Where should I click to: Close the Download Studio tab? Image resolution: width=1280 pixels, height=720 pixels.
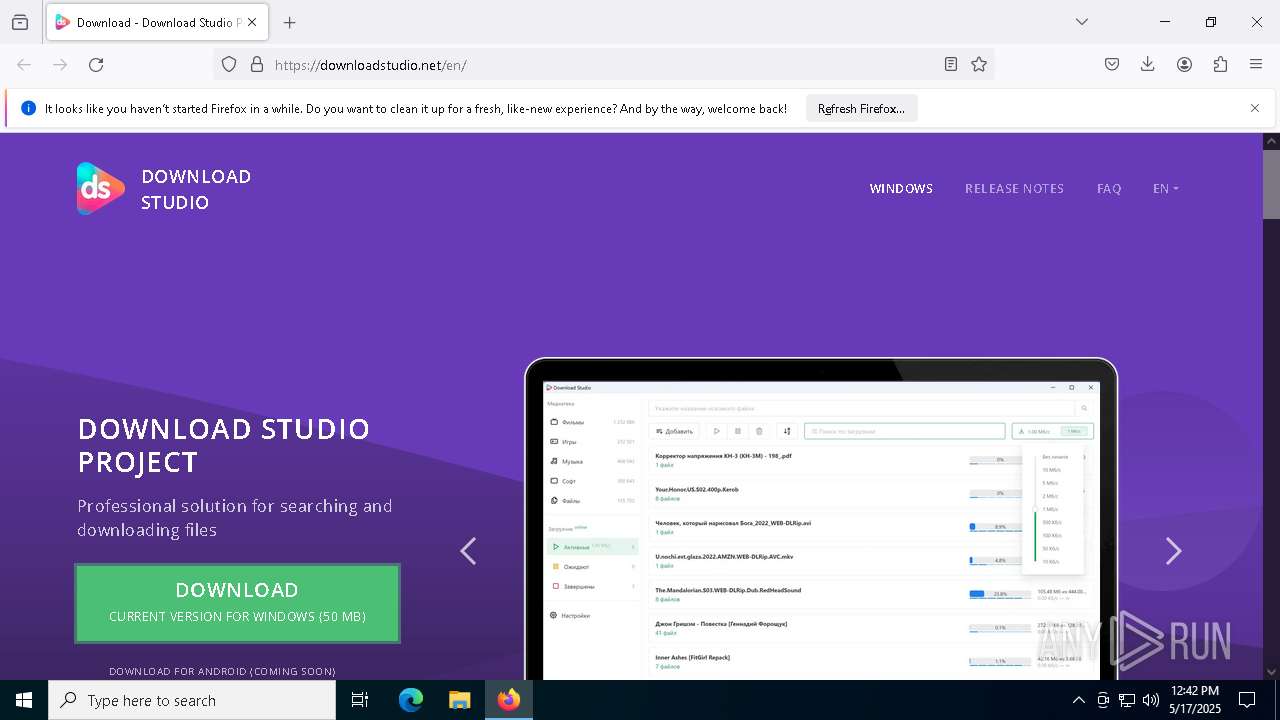point(252,22)
